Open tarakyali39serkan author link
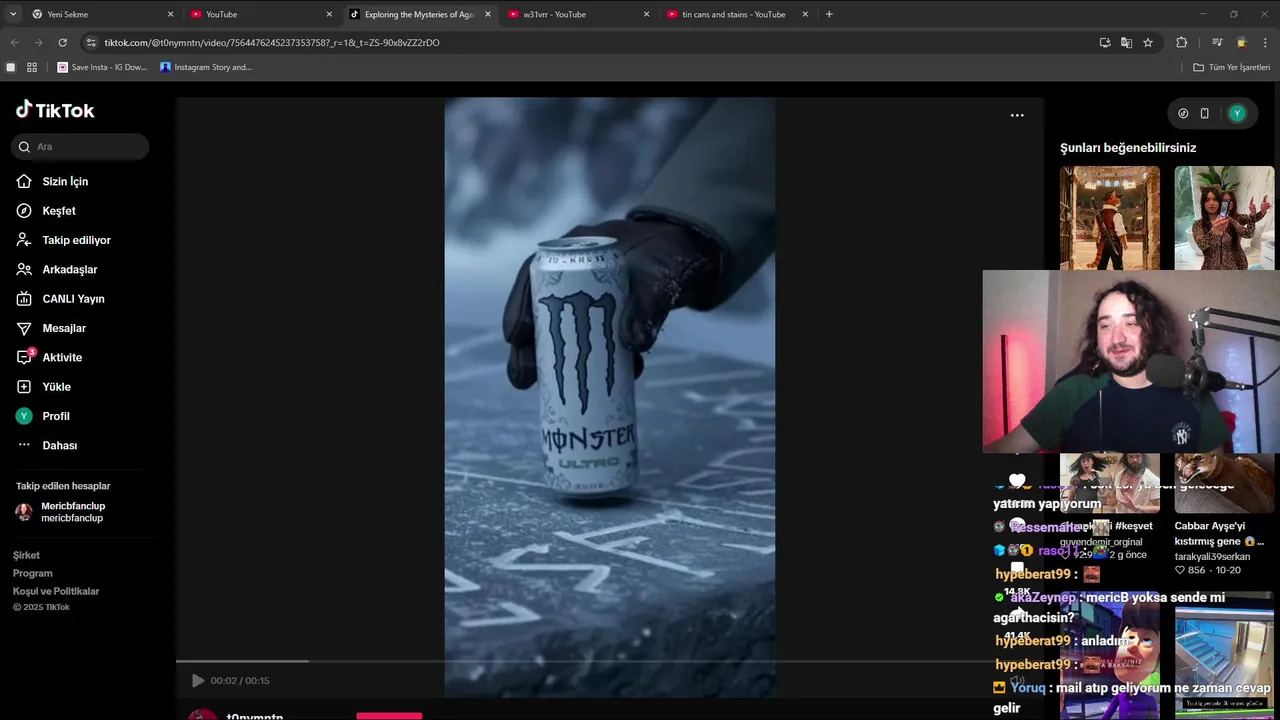 tap(1212, 557)
